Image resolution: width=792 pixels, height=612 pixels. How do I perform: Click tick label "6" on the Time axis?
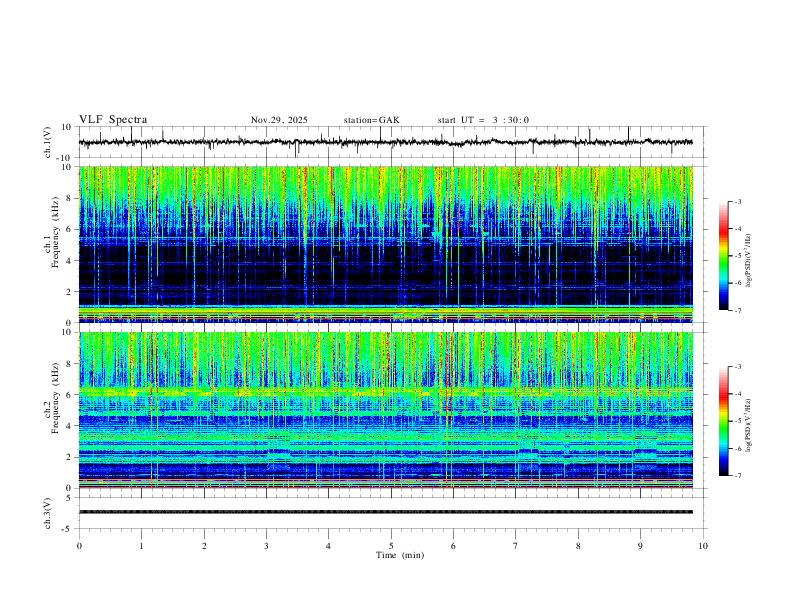pyautogui.click(x=453, y=546)
